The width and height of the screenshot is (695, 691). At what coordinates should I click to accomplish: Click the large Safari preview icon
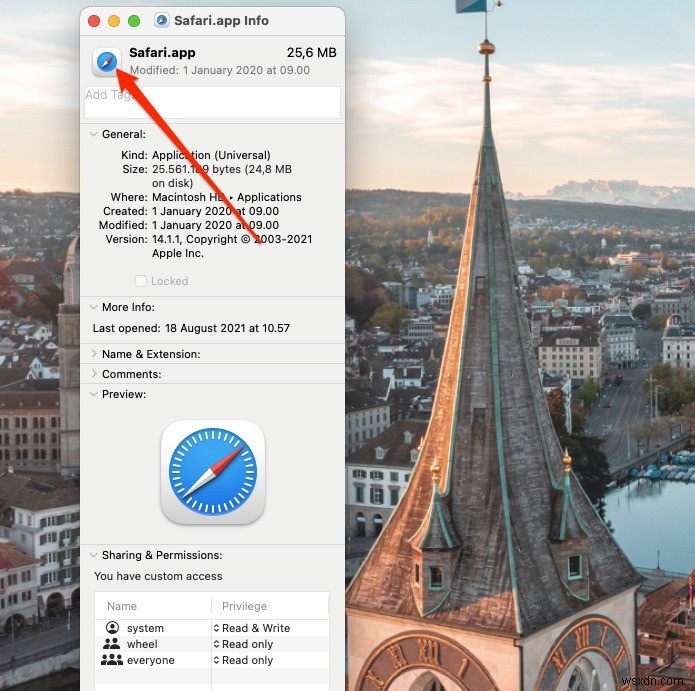point(213,472)
